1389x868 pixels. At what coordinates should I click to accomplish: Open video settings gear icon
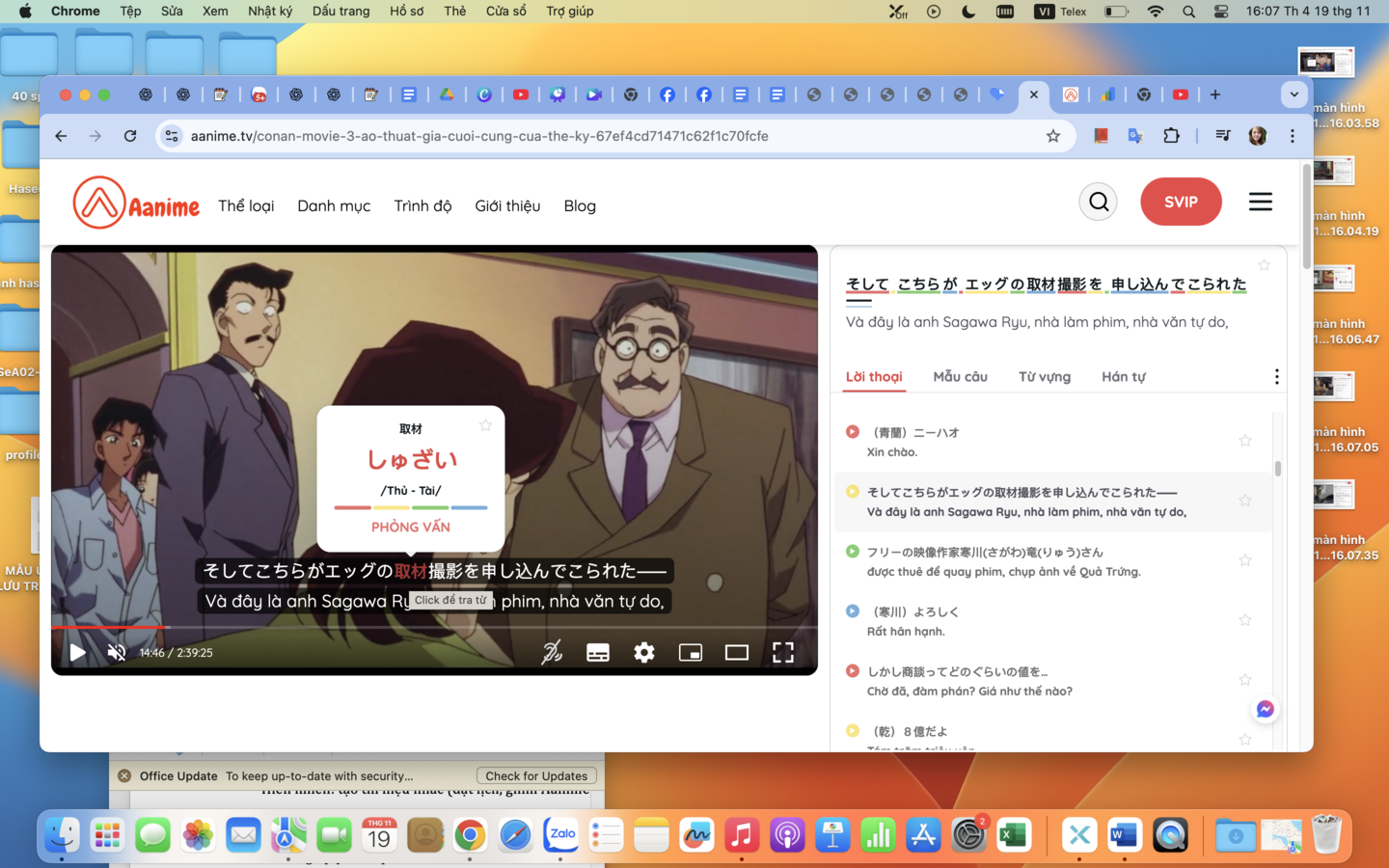(x=644, y=653)
